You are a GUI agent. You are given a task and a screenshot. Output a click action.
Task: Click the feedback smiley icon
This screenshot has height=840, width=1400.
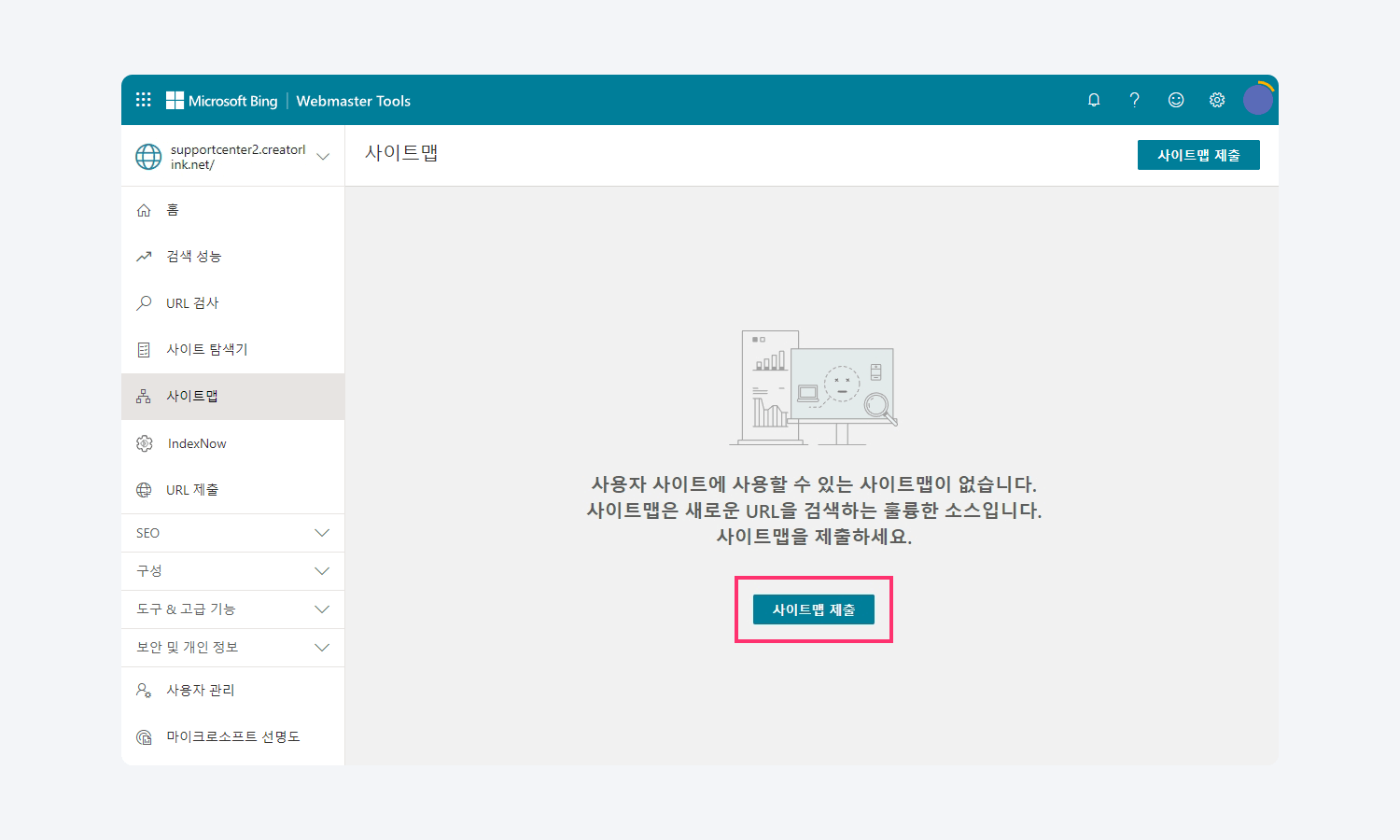(x=1176, y=100)
